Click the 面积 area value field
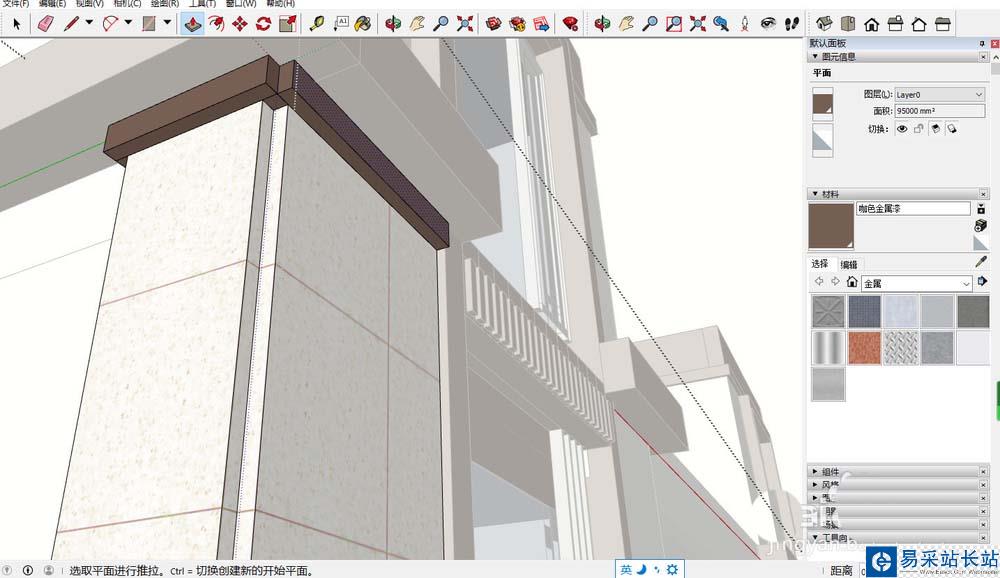The height and width of the screenshot is (578, 1000). (939, 111)
